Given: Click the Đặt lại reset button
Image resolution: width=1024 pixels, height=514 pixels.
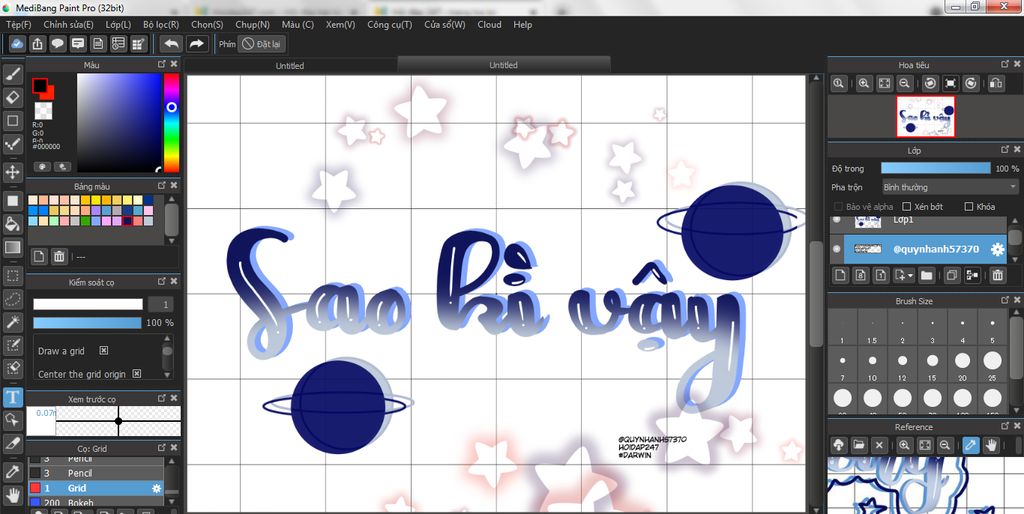Looking at the screenshot, I should 261,44.
